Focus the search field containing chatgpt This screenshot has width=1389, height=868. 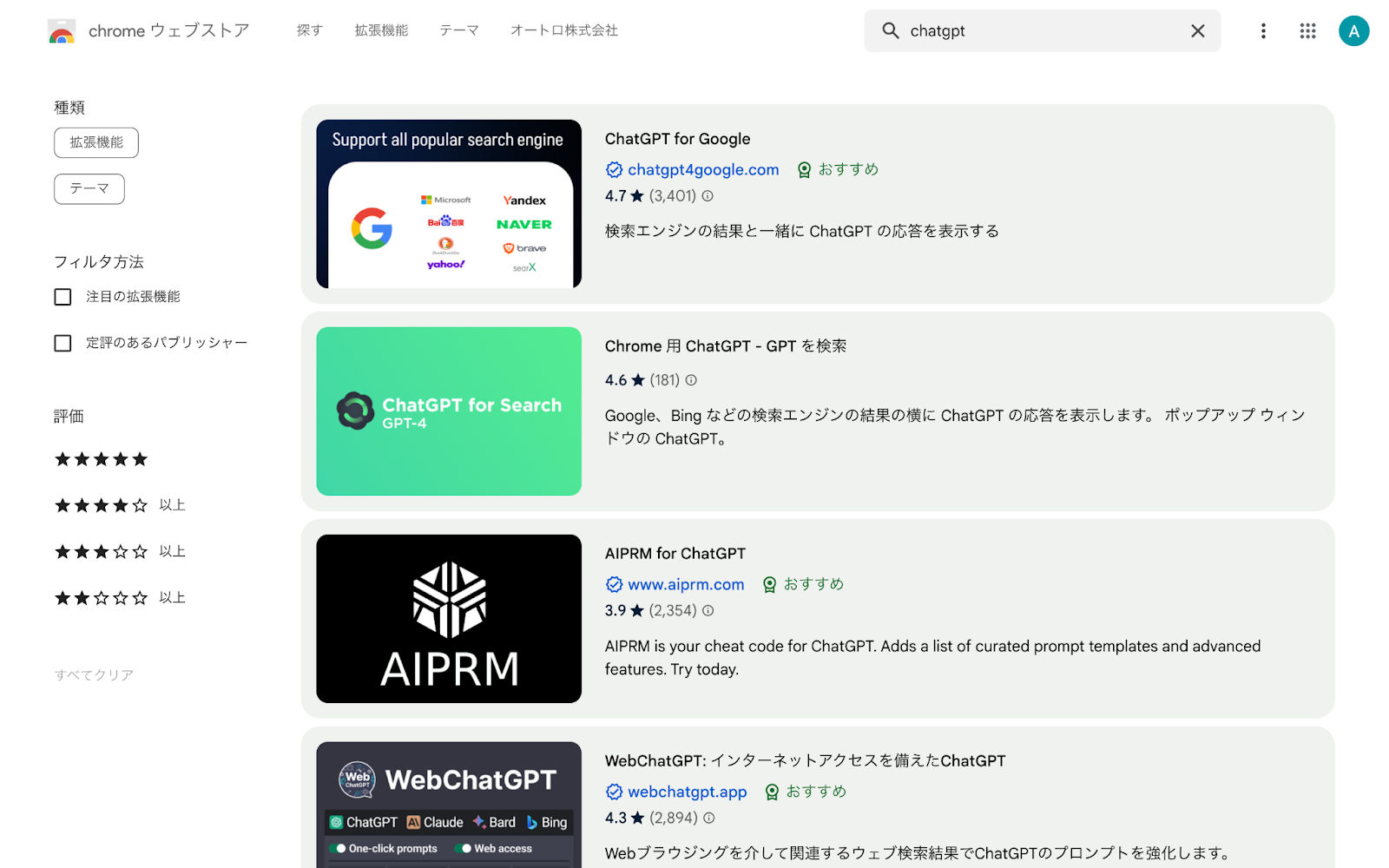click(x=1042, y=30)
